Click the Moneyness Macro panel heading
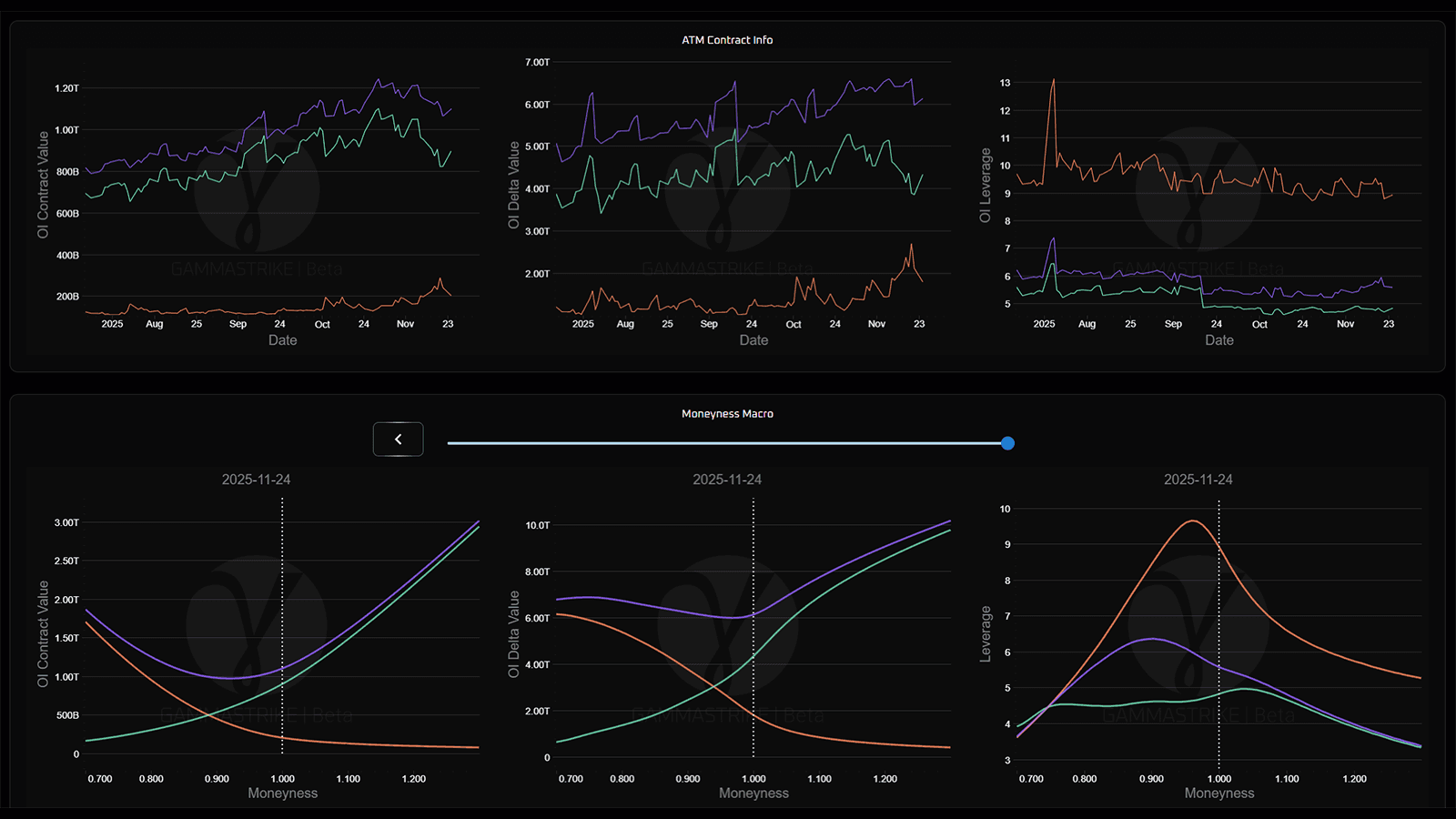Viewport: 1456px width, 819px height. click(727, 414)
